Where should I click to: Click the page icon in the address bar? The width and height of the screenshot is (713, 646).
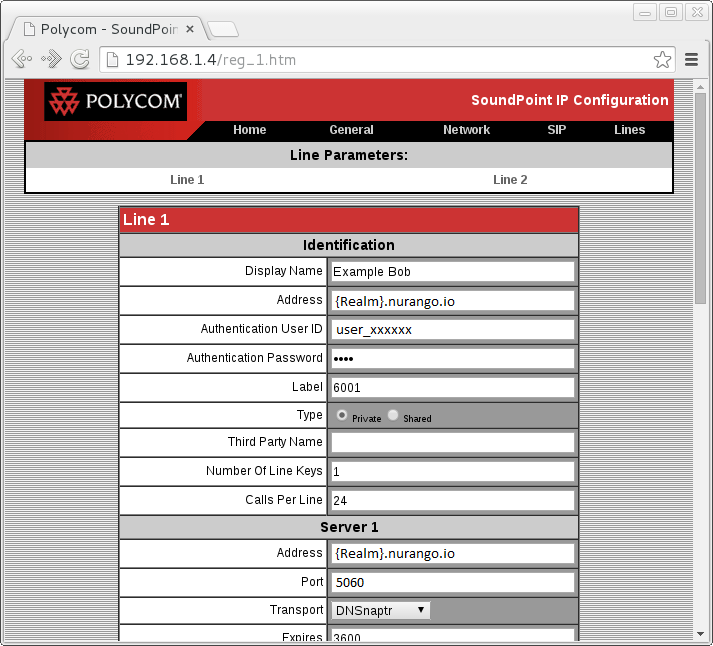pyautogui.click(x=112, y=60)
